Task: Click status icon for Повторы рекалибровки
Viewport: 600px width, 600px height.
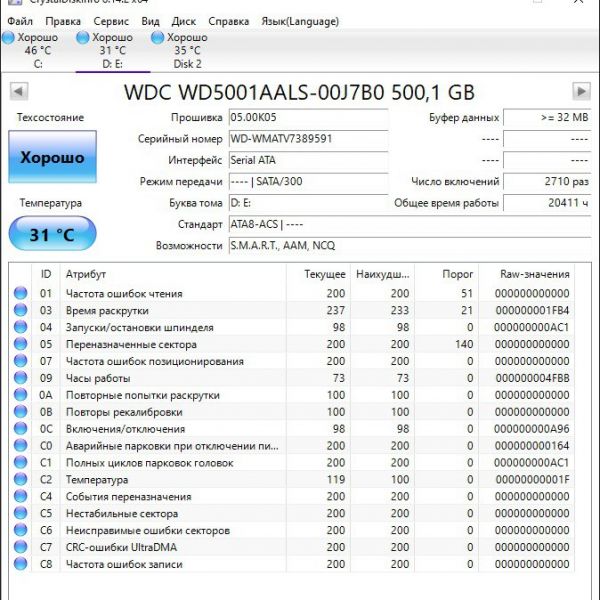Action: 20,411
